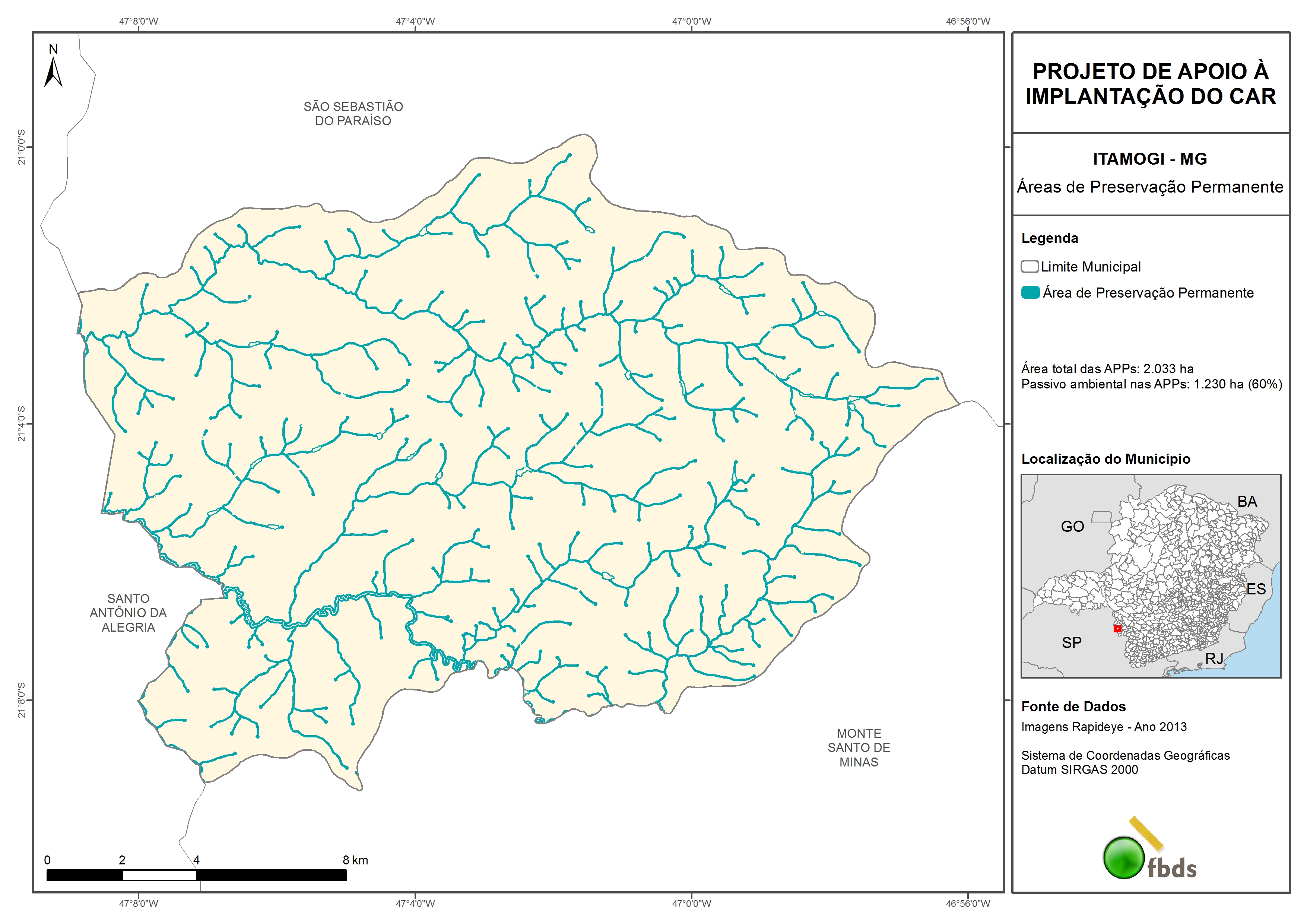The width and height of the screenshot is (1307, 924).
Task: Click the ITAMOGI - MG heading
Action: (1150, 159)
